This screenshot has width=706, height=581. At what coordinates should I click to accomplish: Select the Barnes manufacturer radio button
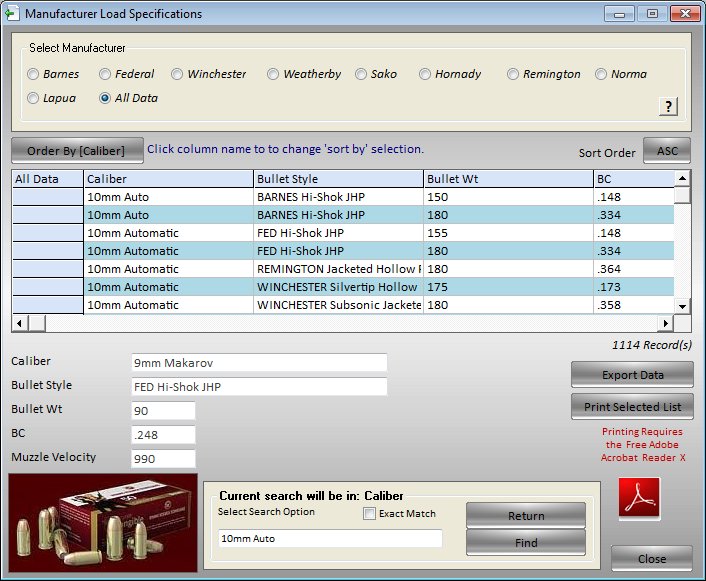pos(34,74)
